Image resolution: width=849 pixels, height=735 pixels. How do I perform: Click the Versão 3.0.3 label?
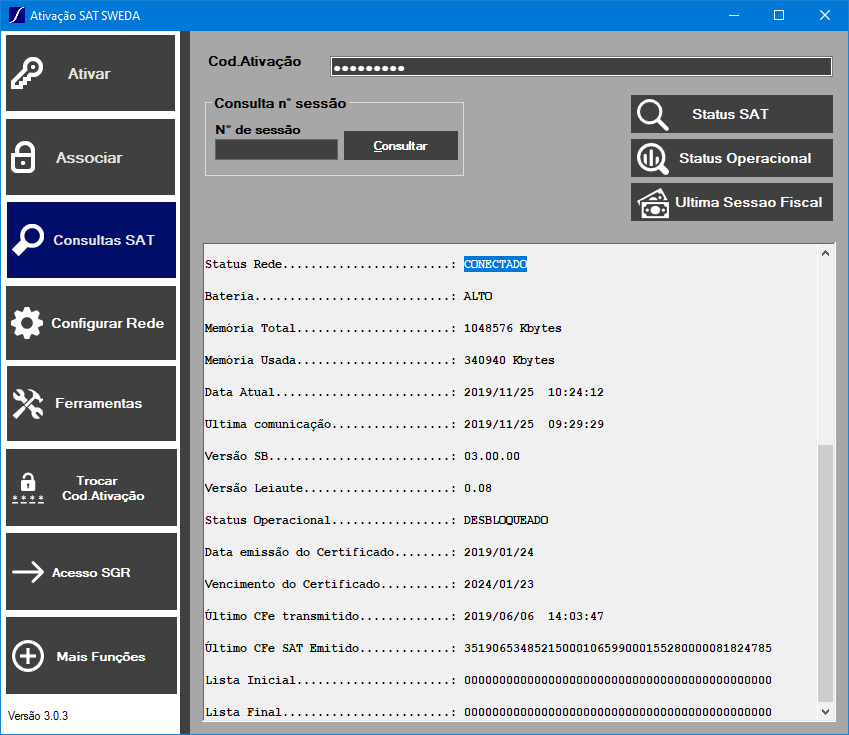point(38,716)
